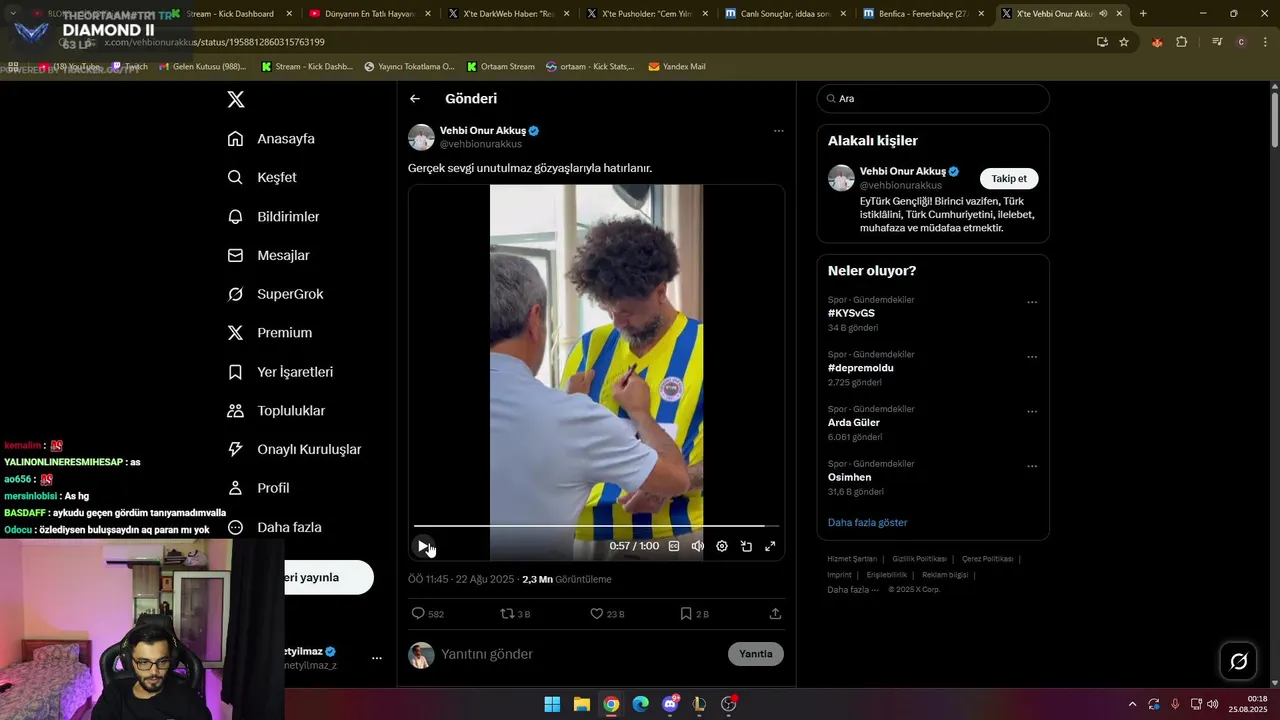1280x720 pixels.
Task: Open post author avatar of Vehbi Onur Akkuş
Action: [x=421, y=137]
